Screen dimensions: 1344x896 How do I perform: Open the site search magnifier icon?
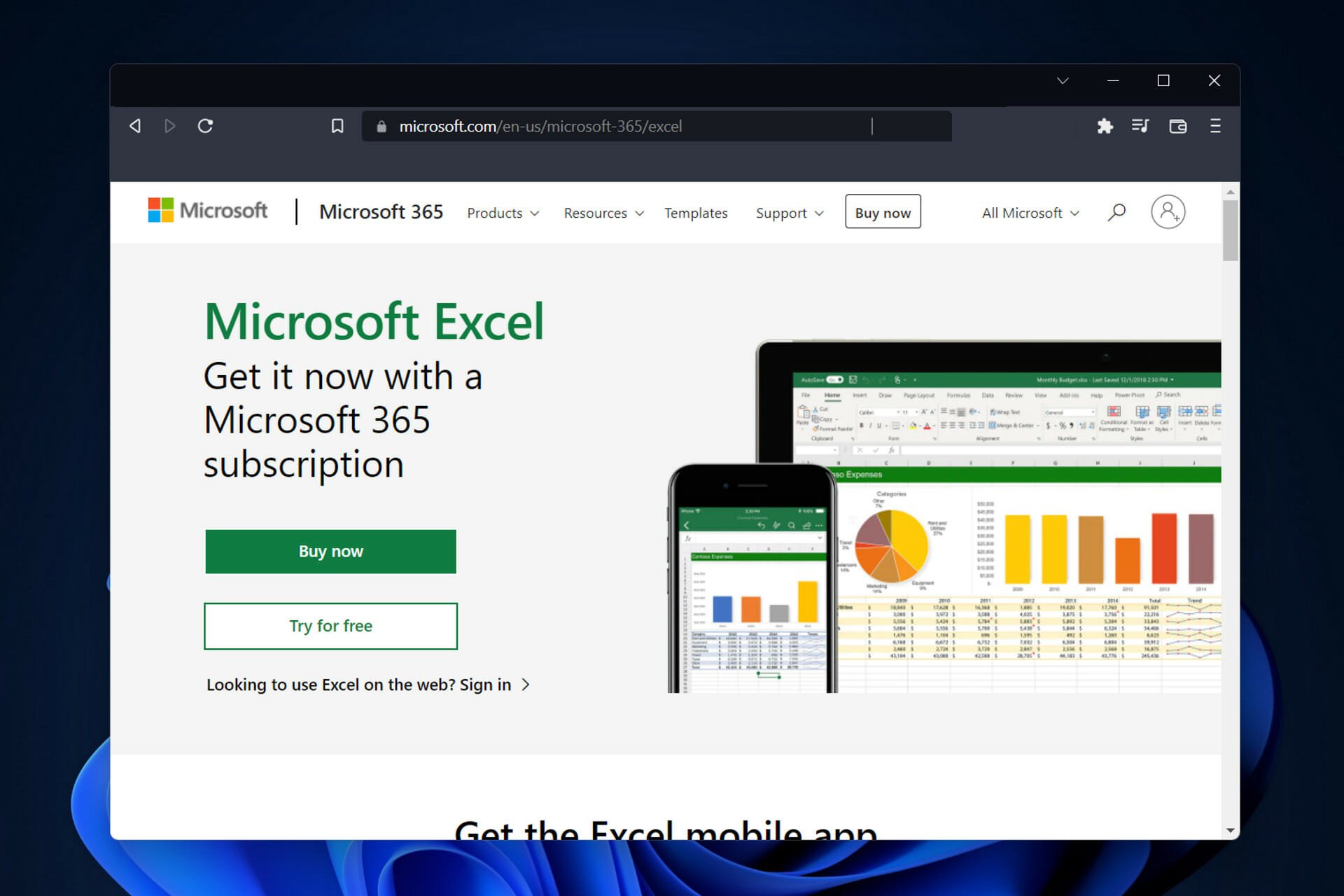(1116, 212)
